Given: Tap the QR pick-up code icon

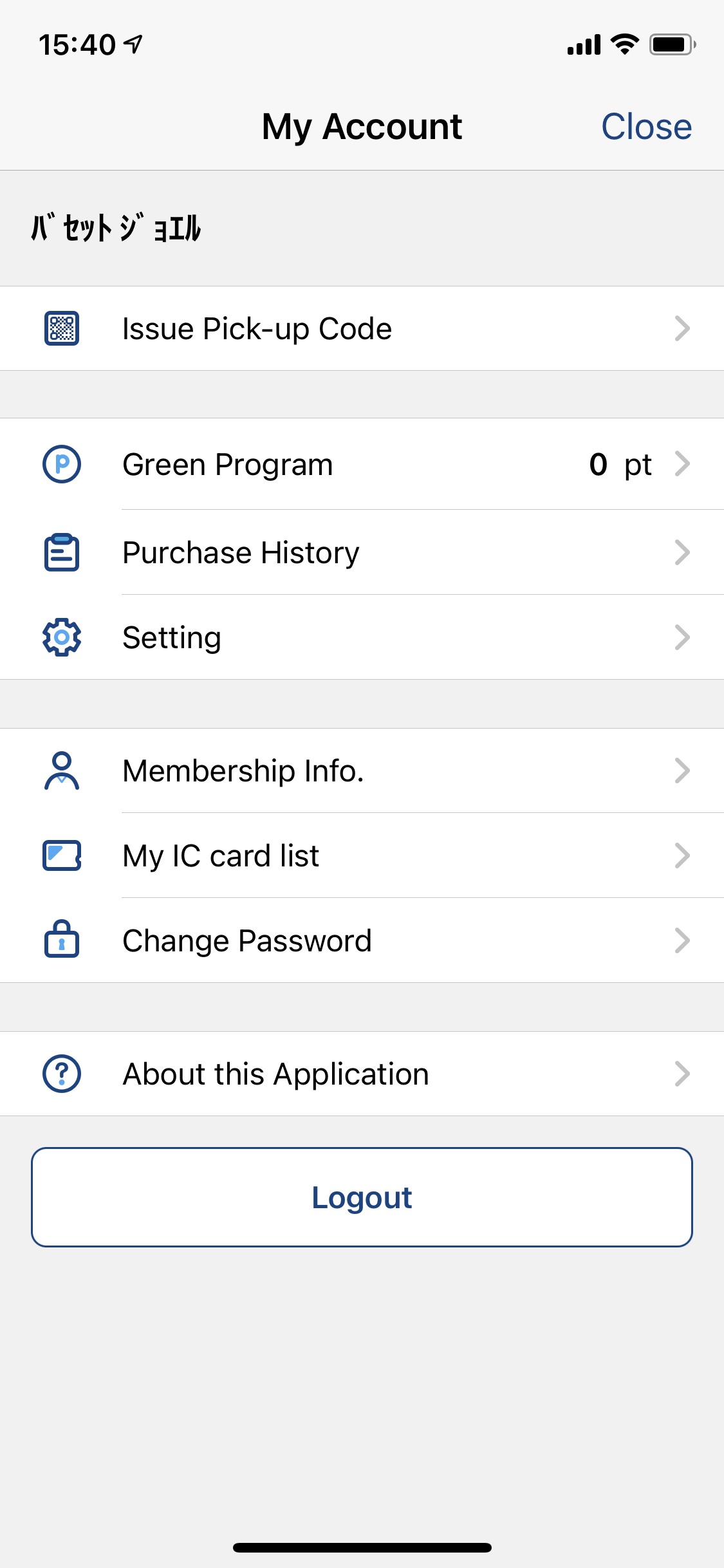Looking at the screenshot, I should click(62, 328).
